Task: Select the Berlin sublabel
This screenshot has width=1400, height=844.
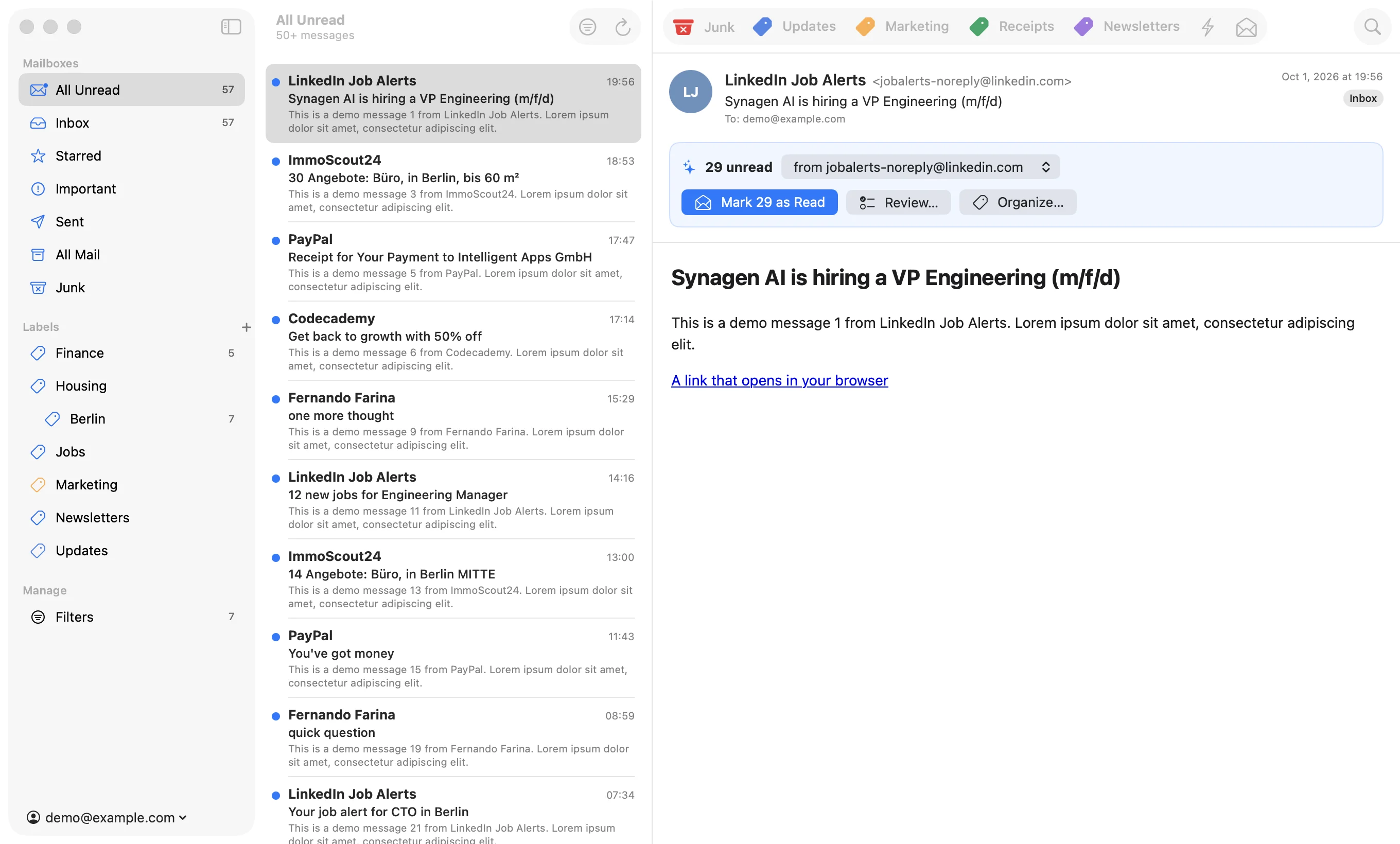Action: [132, 419]
